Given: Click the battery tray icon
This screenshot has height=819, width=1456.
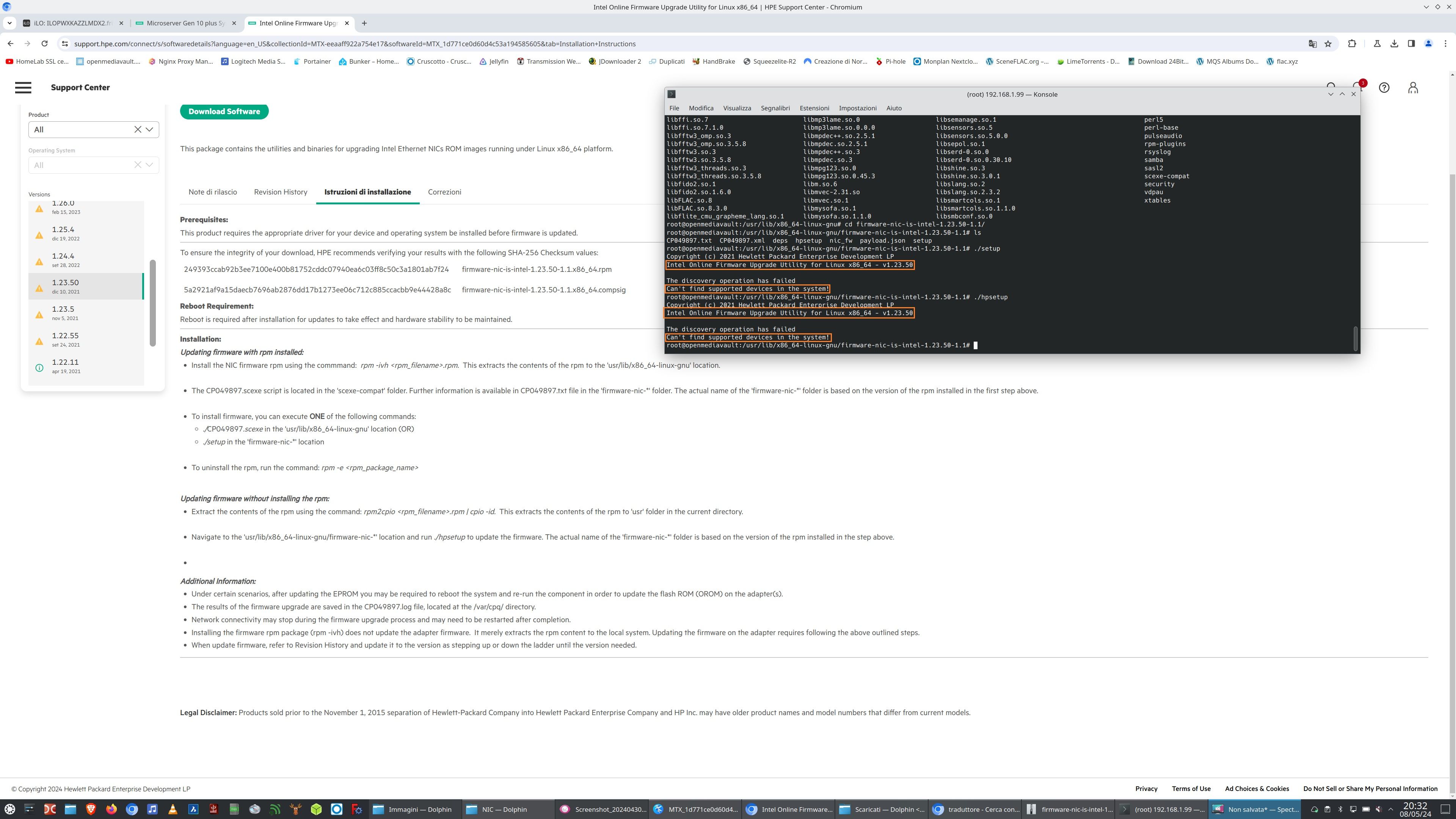Looking at the screenshot, I should tap(1366, 809).
